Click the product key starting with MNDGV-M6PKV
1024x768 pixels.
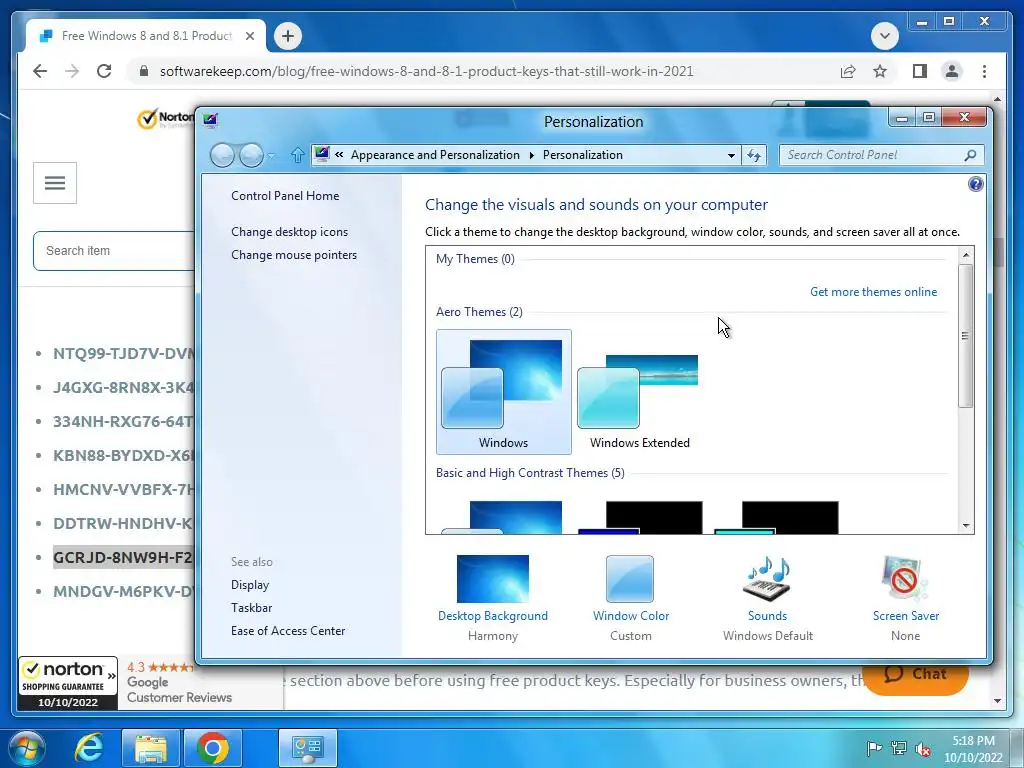point(123,591)
